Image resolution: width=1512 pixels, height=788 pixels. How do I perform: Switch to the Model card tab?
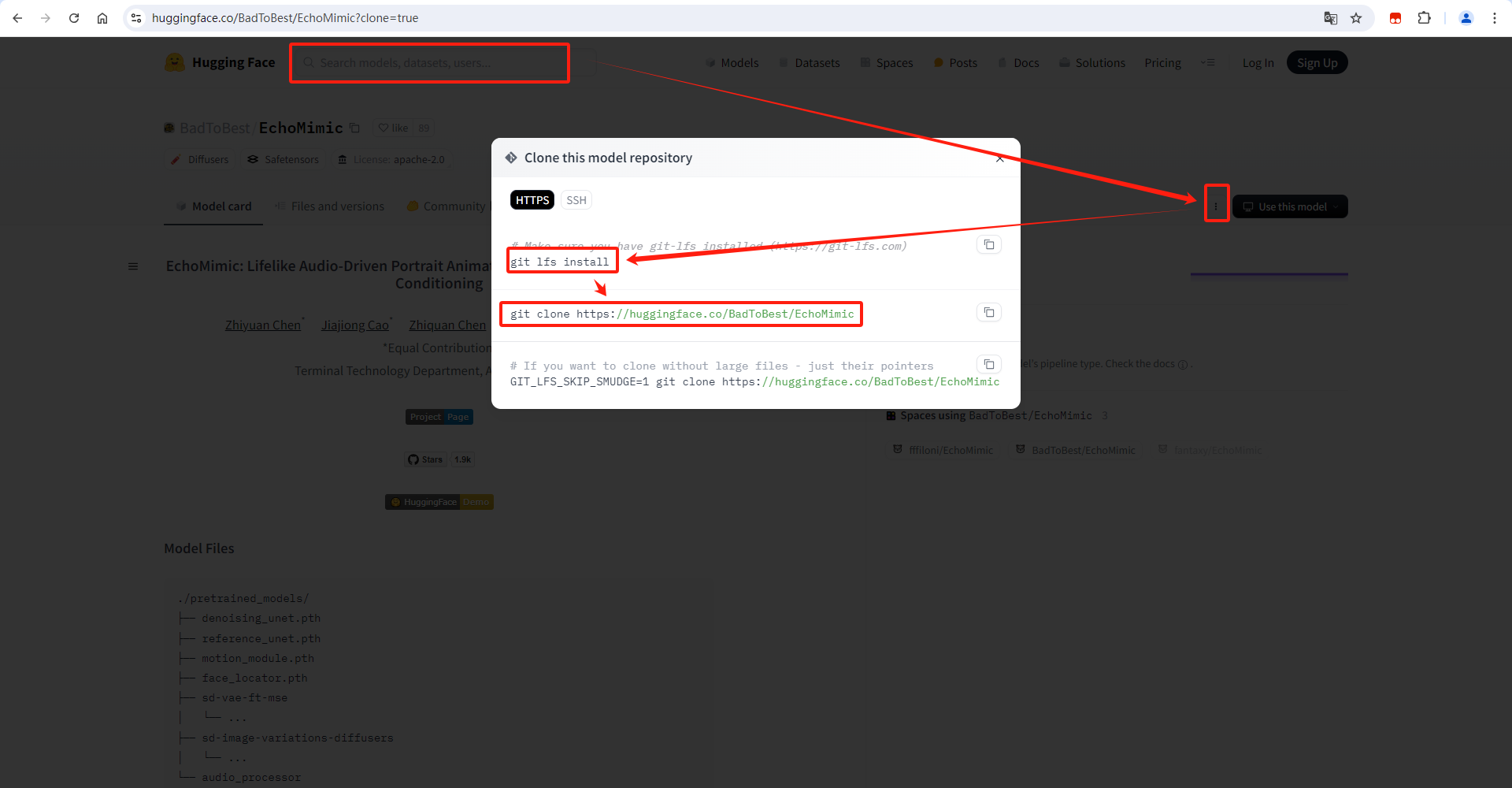[213, 206]
